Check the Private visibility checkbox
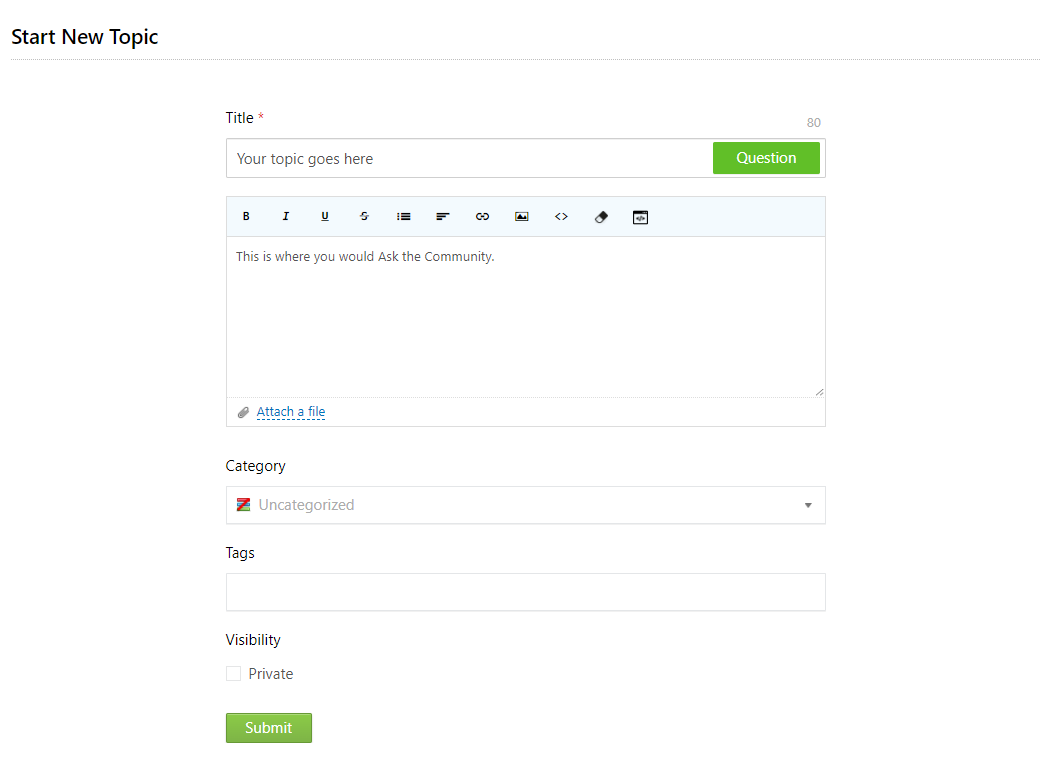The width and height of the screenshot is (1051, 783). tap(233, 674)
